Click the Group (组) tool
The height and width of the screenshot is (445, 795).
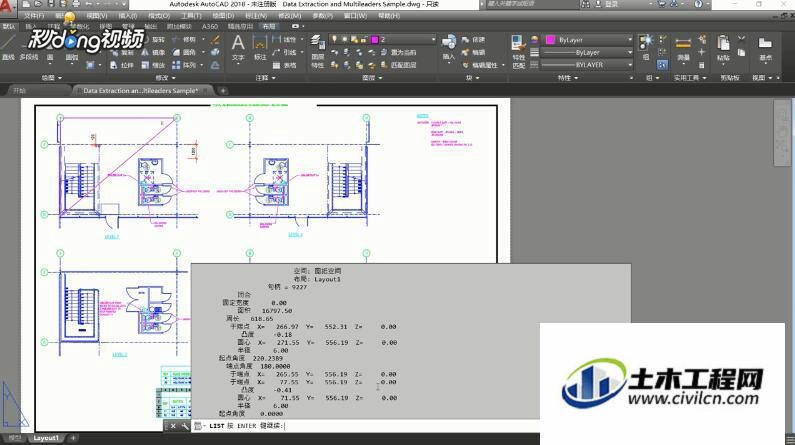click(646, 47)
